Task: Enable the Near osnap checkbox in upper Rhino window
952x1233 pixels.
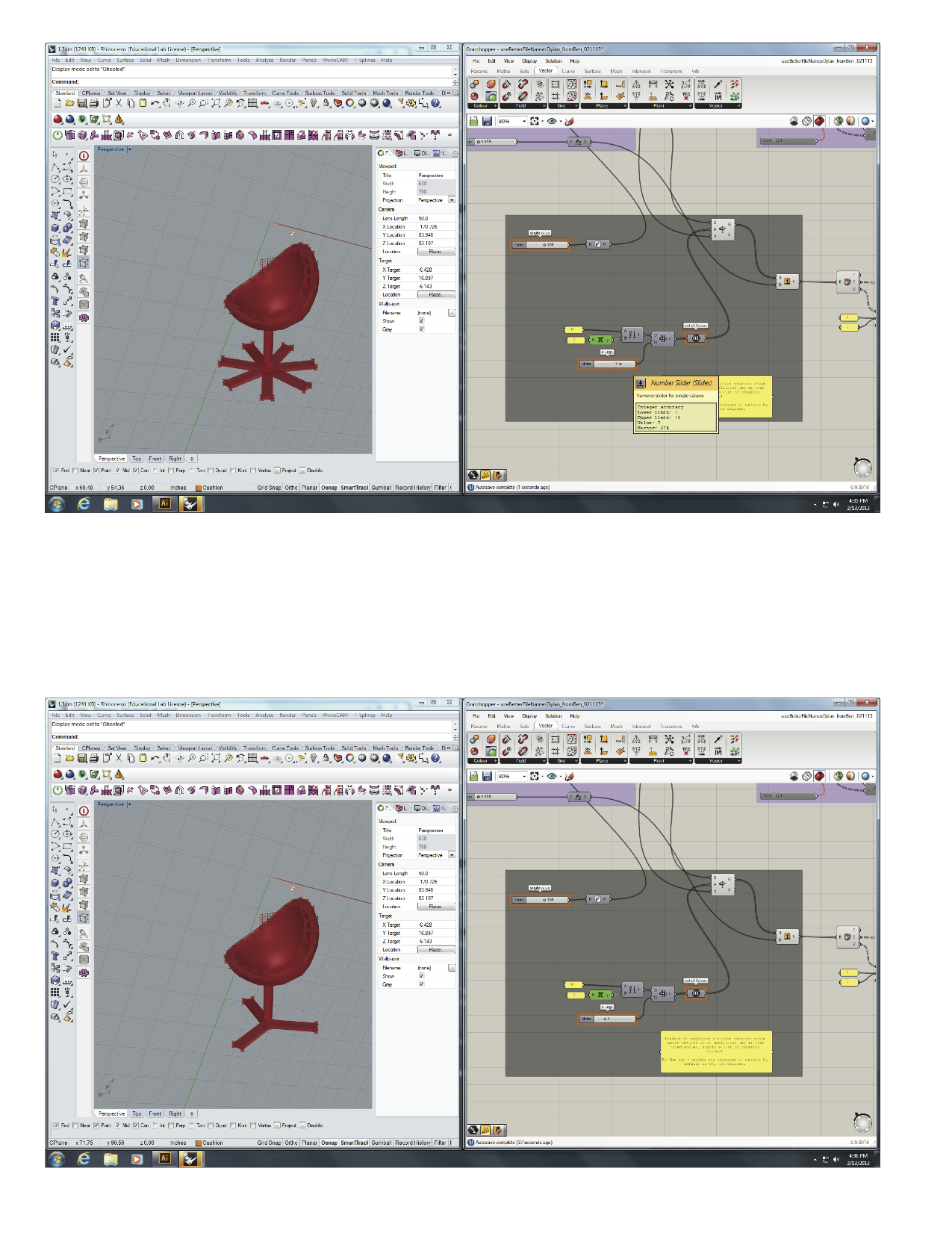Action: tap(75, 470)
